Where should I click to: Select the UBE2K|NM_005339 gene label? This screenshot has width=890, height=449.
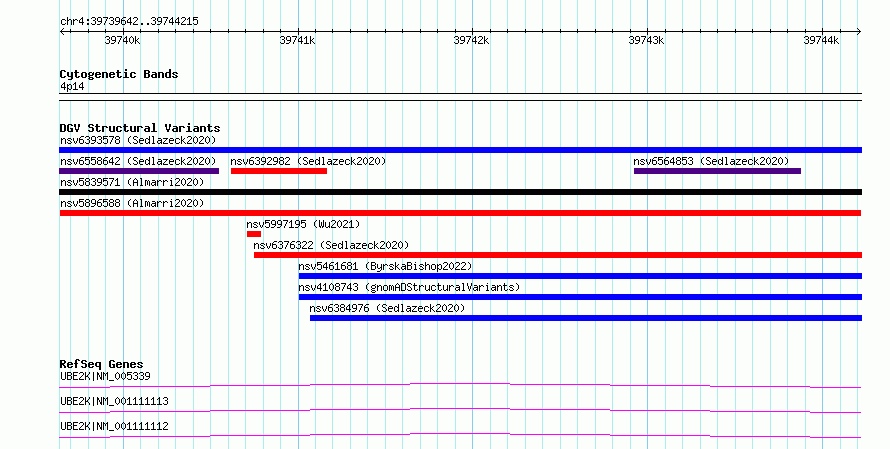105,376
